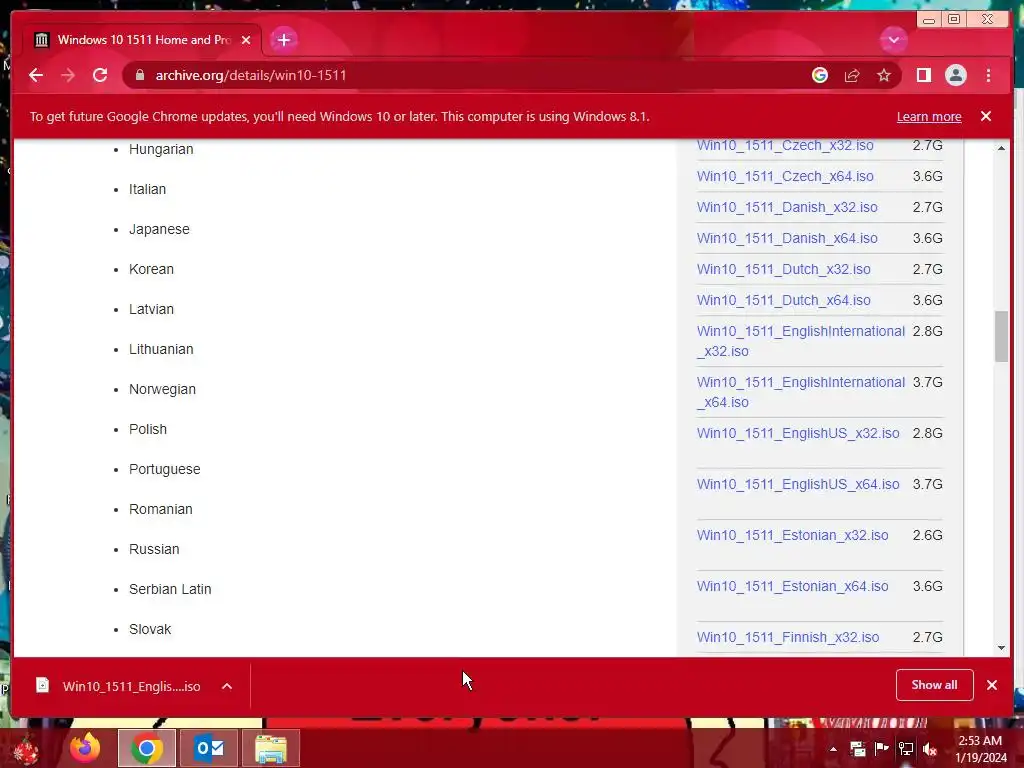Toggle the Chrome side panel
The width and height of the screenshot is (1024, 768).
923,76
